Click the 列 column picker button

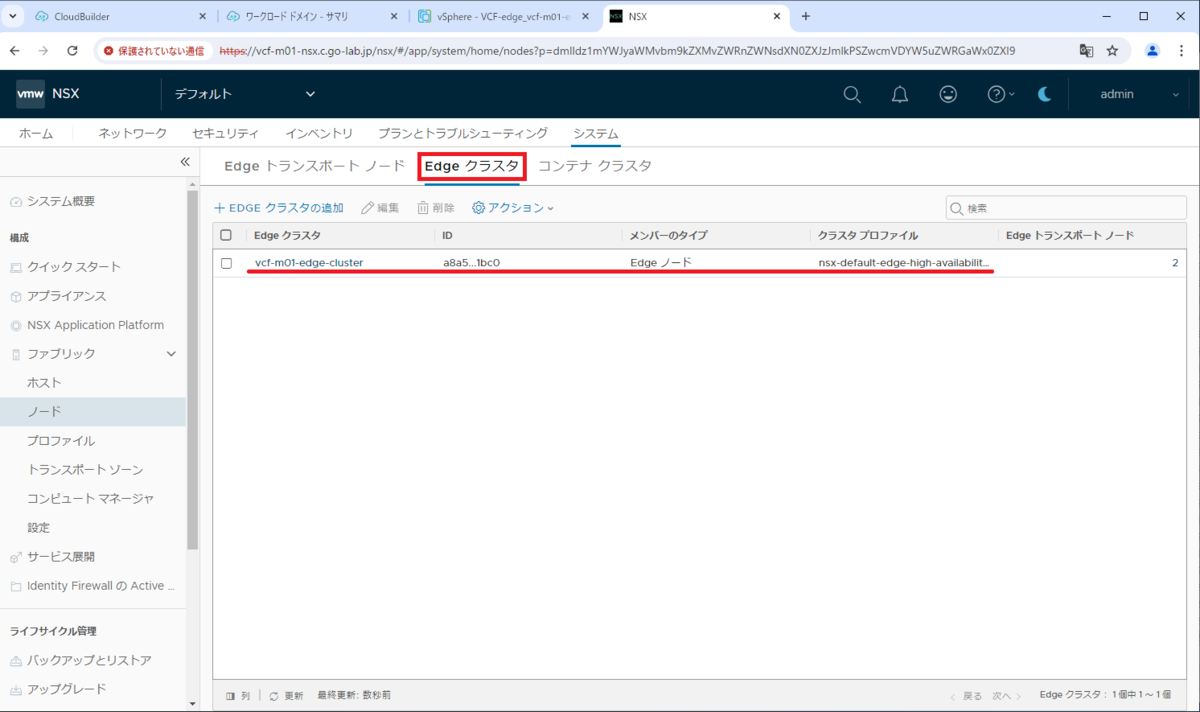coord(238,695)
